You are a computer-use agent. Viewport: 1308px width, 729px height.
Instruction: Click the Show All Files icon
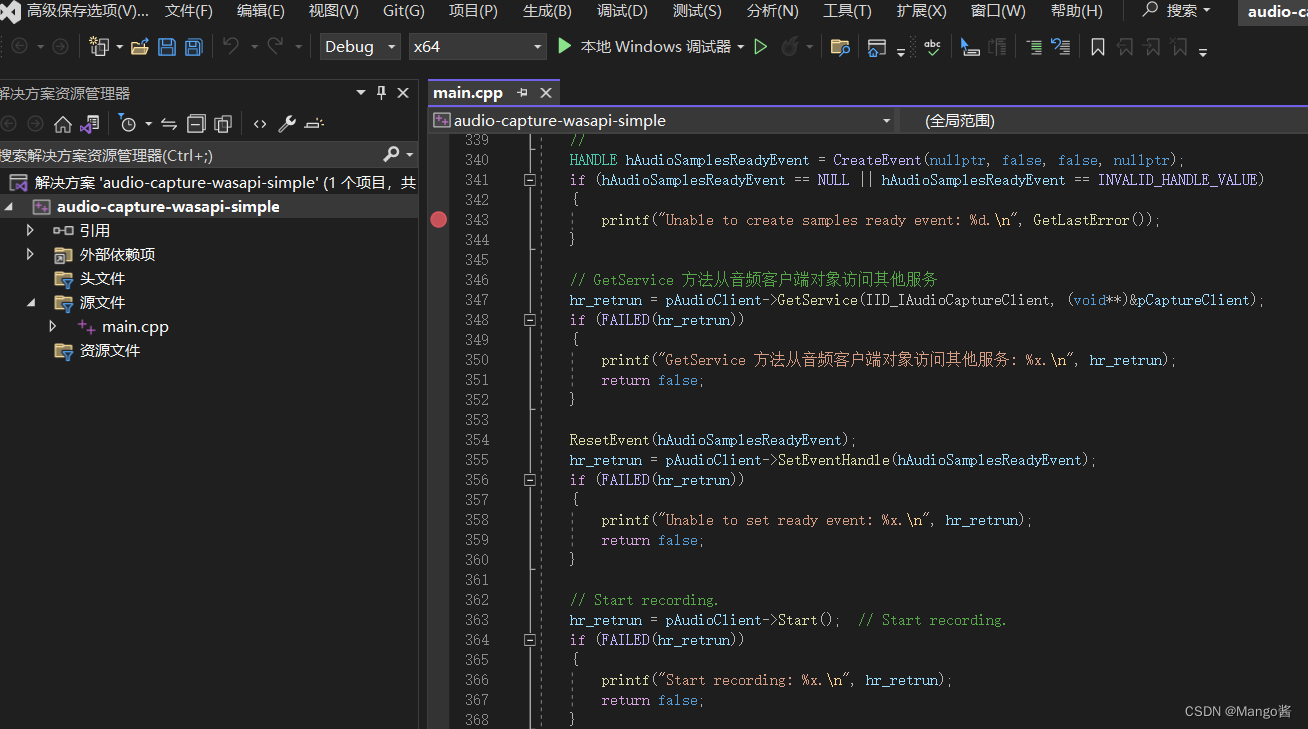(223, 124)
